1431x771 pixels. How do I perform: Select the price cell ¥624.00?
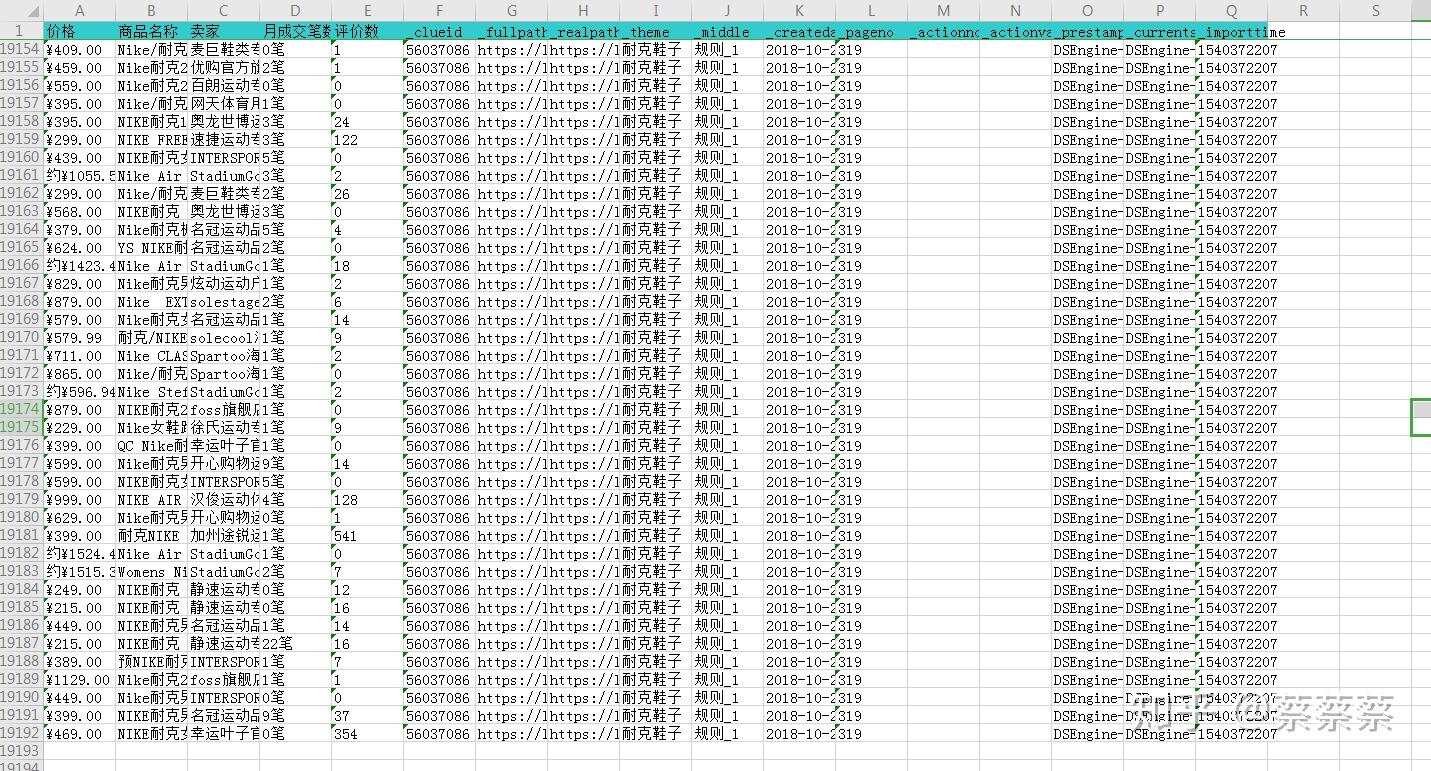coord(80,248)
